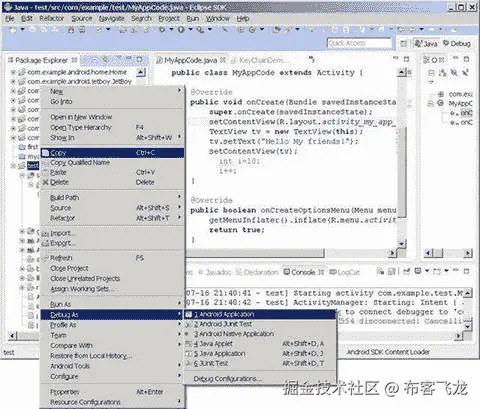Pin the Console view
Screen dimensions: 480x409
(x=407, y=272)
